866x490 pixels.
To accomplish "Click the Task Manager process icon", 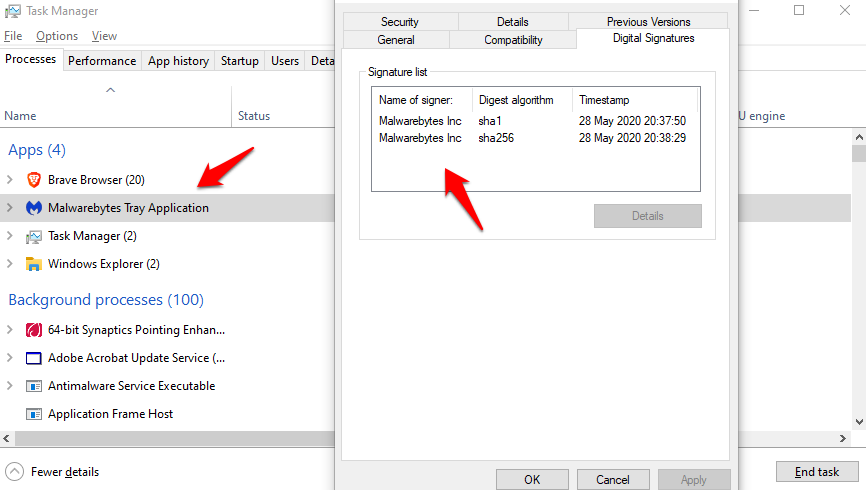I will point(34,236).
